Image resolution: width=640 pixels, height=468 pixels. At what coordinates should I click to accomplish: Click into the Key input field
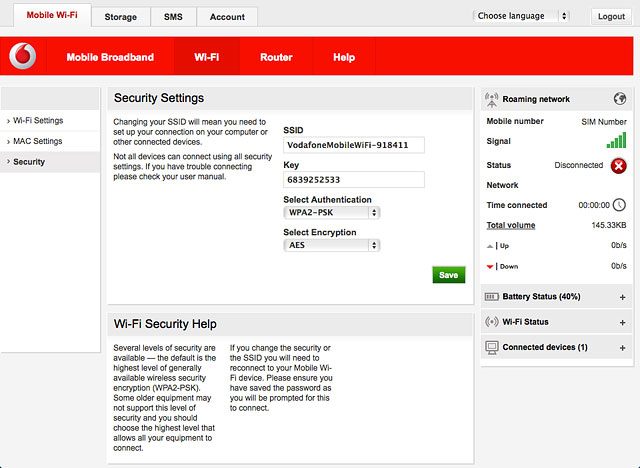click(x=354, y=180)
